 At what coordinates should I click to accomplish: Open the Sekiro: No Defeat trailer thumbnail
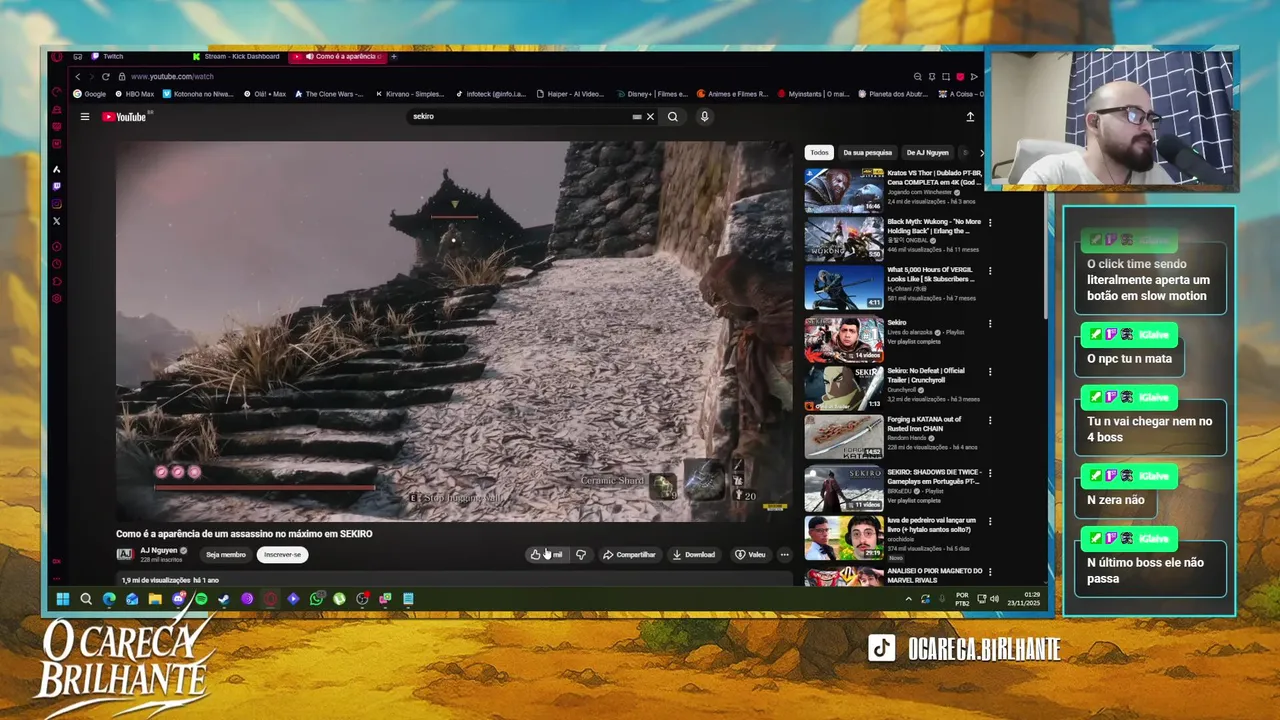(x=844, y=390)
